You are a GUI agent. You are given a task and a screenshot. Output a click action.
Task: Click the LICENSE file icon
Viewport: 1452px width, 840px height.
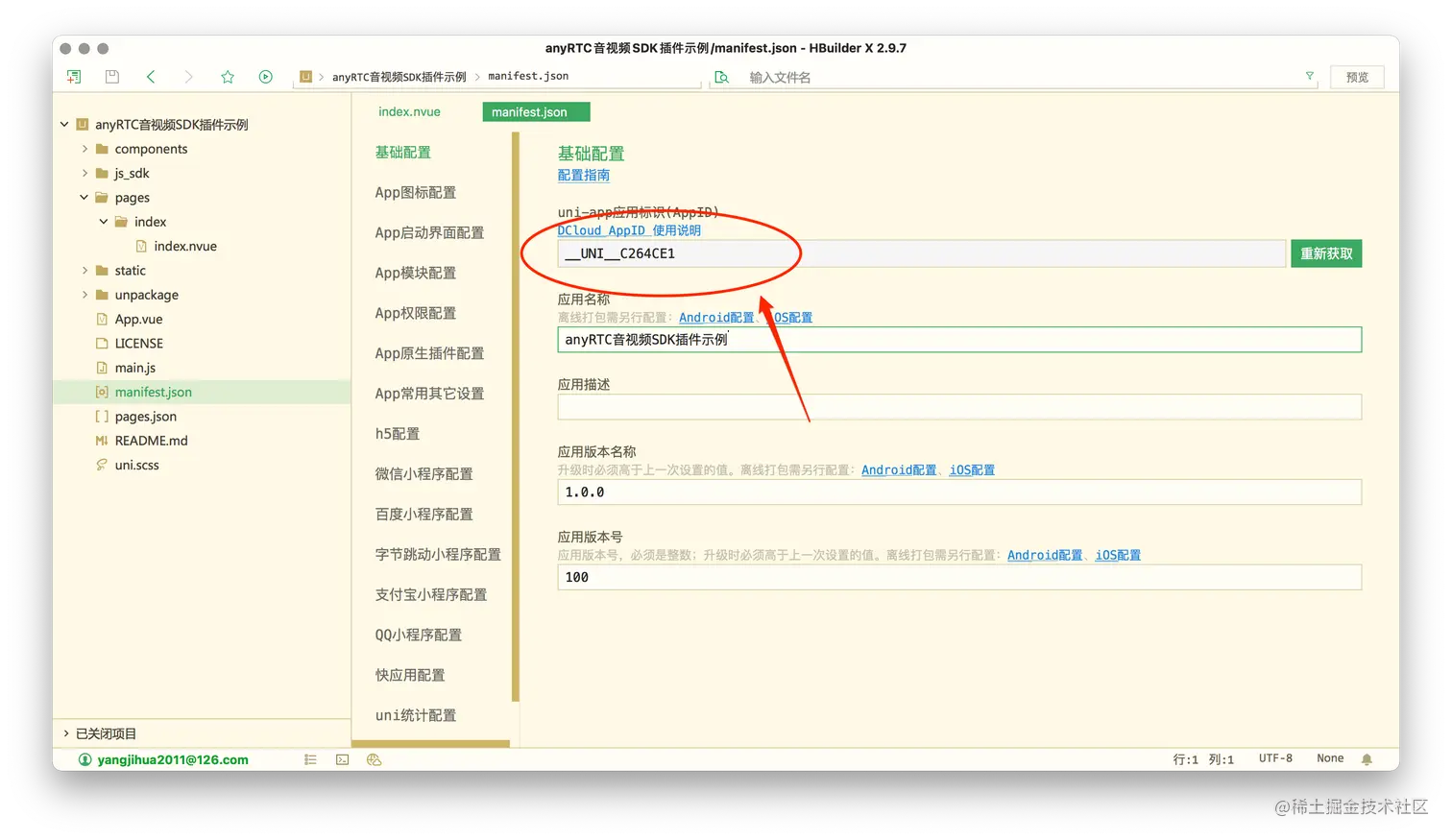pyautogui.click(x=102, y=343)
